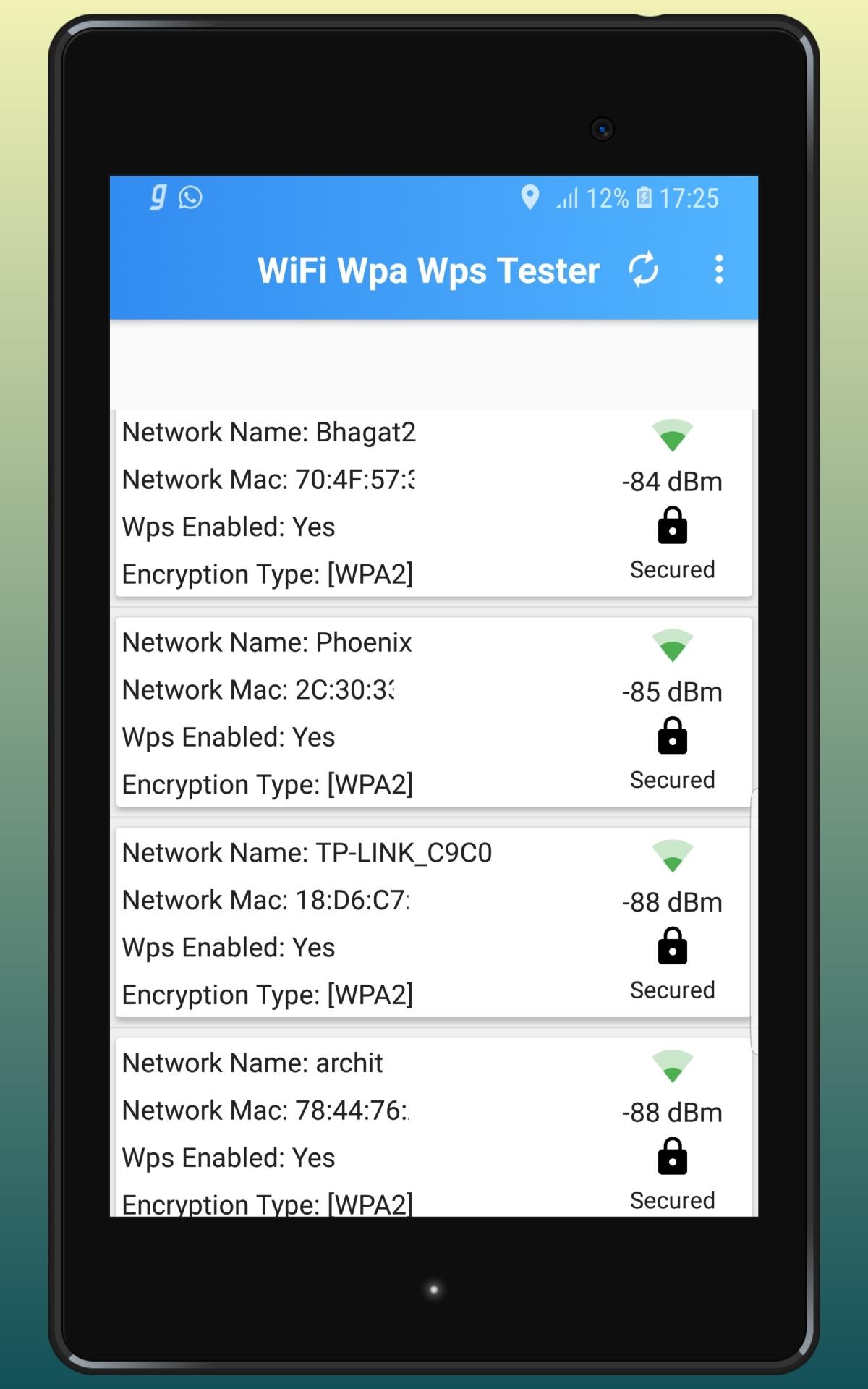Viewport: 868px width, 1389px height.
Task: Tap the lock icon for archit network
Action: (672, 1156)
